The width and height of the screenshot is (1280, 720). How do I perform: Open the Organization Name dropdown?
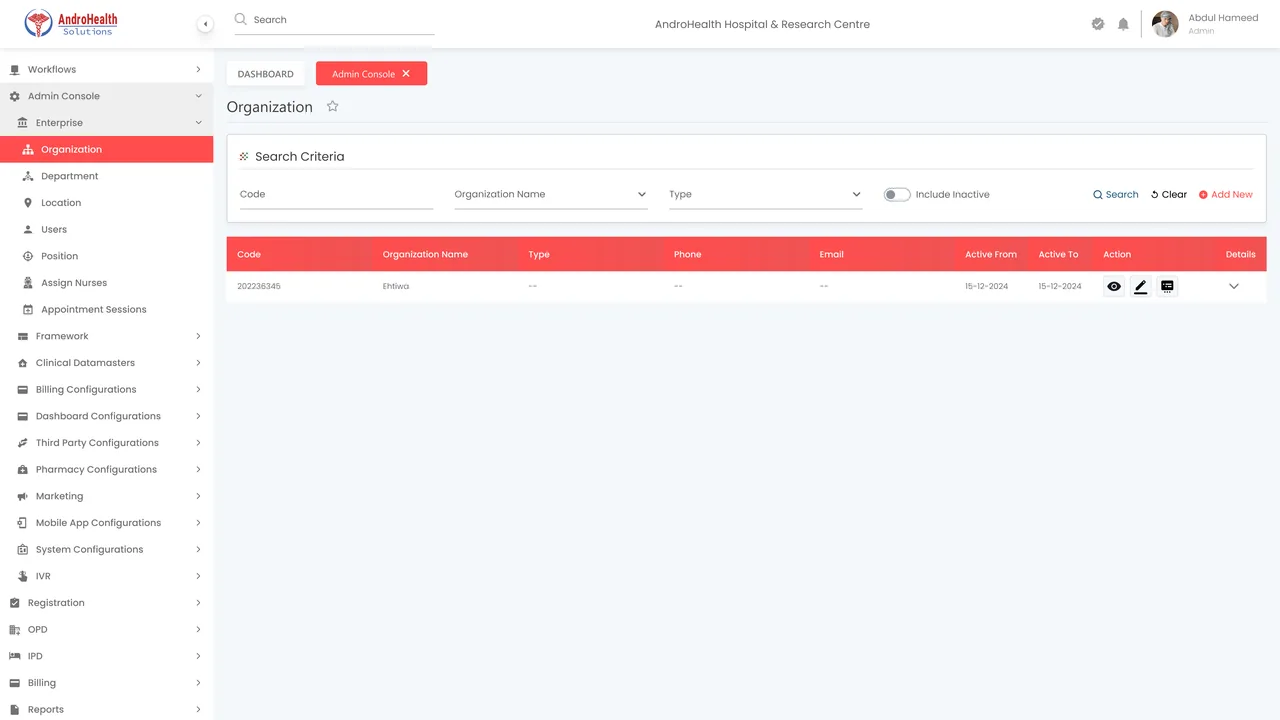click(x=551, y=195)
